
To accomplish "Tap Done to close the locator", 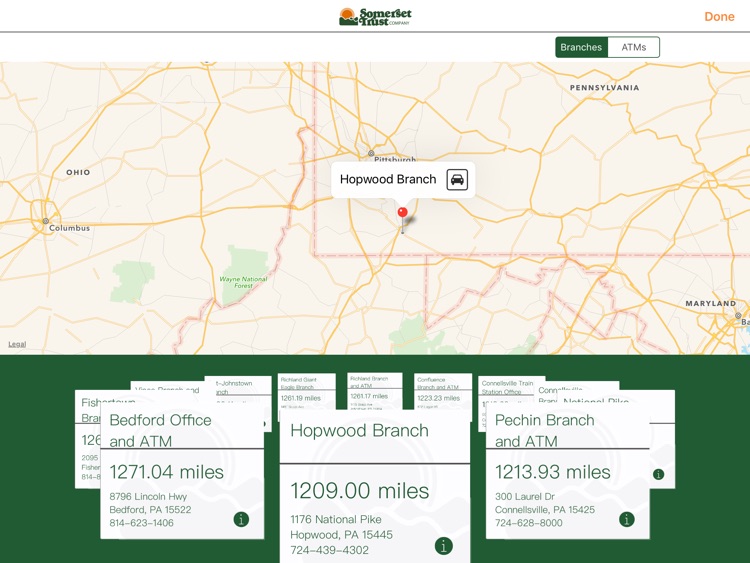I will click(x=719, y=17).
